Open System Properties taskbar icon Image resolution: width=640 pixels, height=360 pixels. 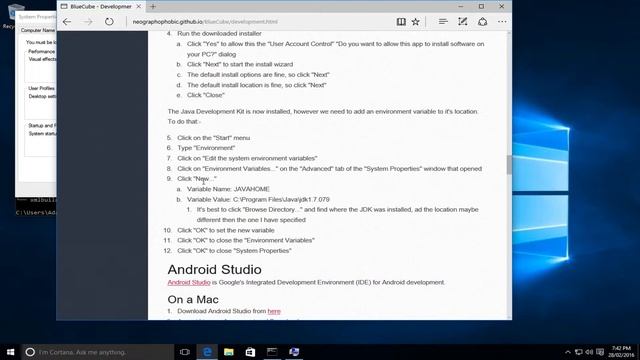tap(294, 352)
